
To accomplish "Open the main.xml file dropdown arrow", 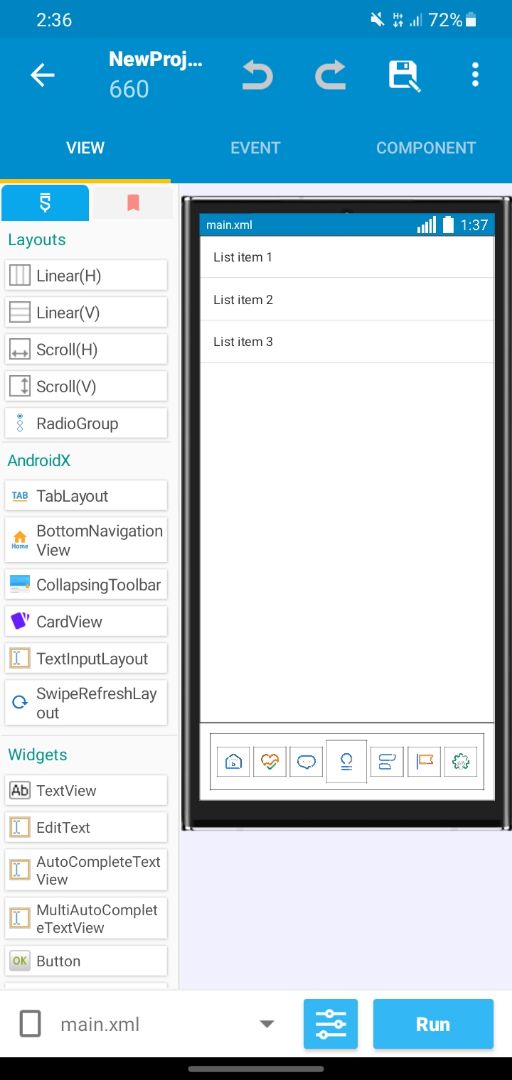I will click(267, 1024).
